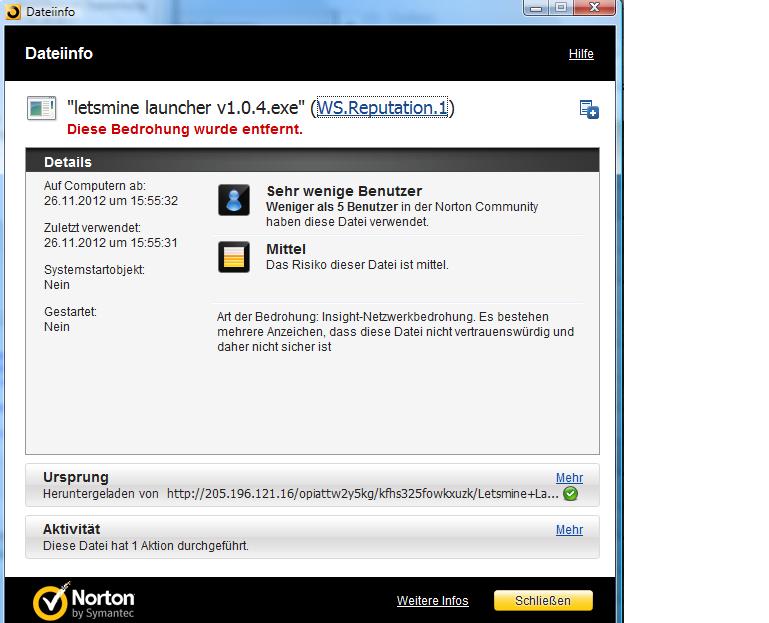Click the file icon beside letsmine launcher
Image resolution: width=769 pixels, height=623 pixels.
(41, 108)
